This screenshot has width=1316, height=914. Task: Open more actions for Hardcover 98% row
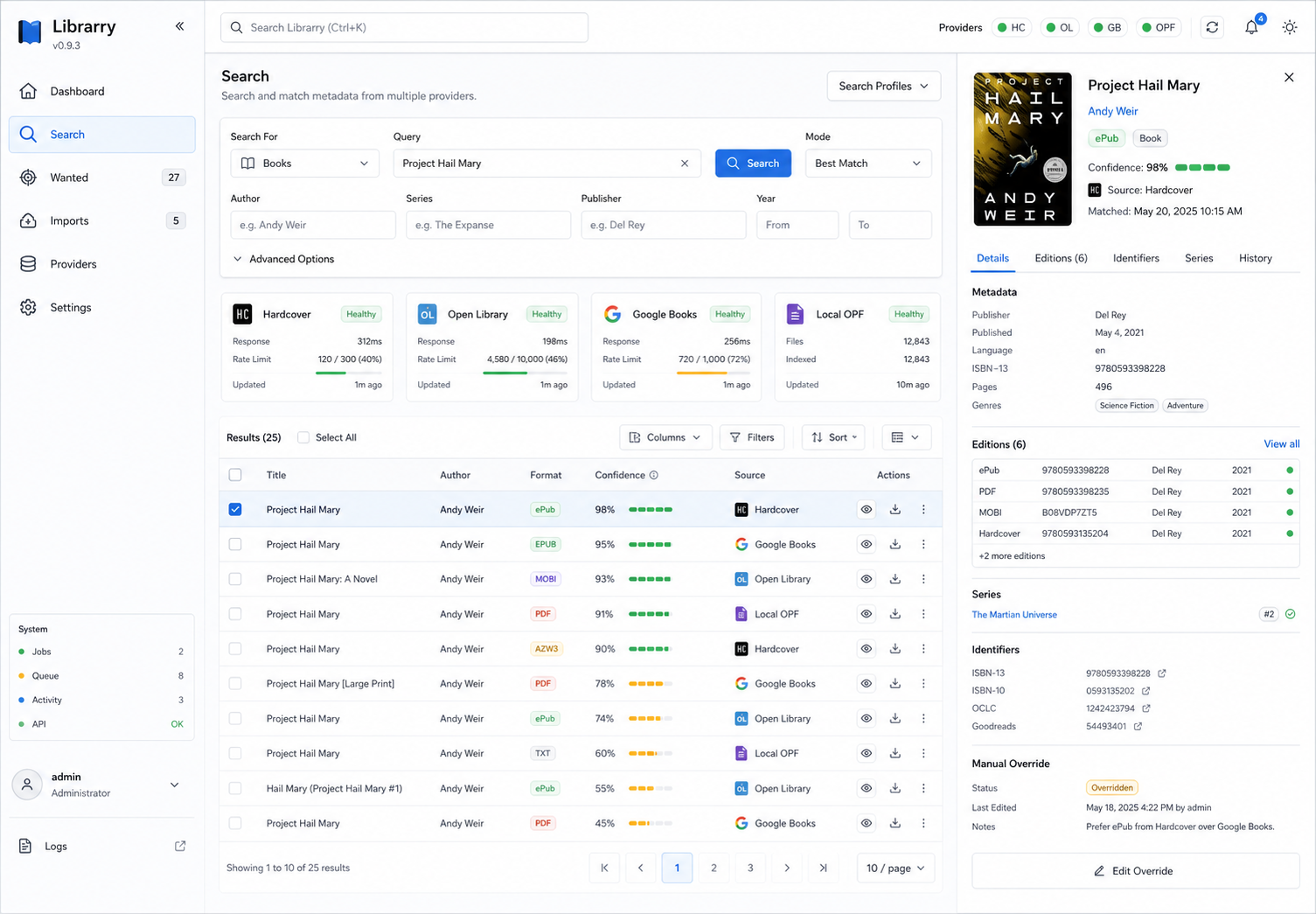point(923,509)
